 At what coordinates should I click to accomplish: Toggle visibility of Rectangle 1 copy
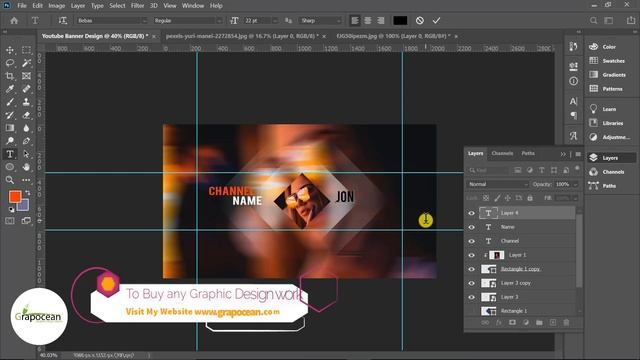pos(471,269)
